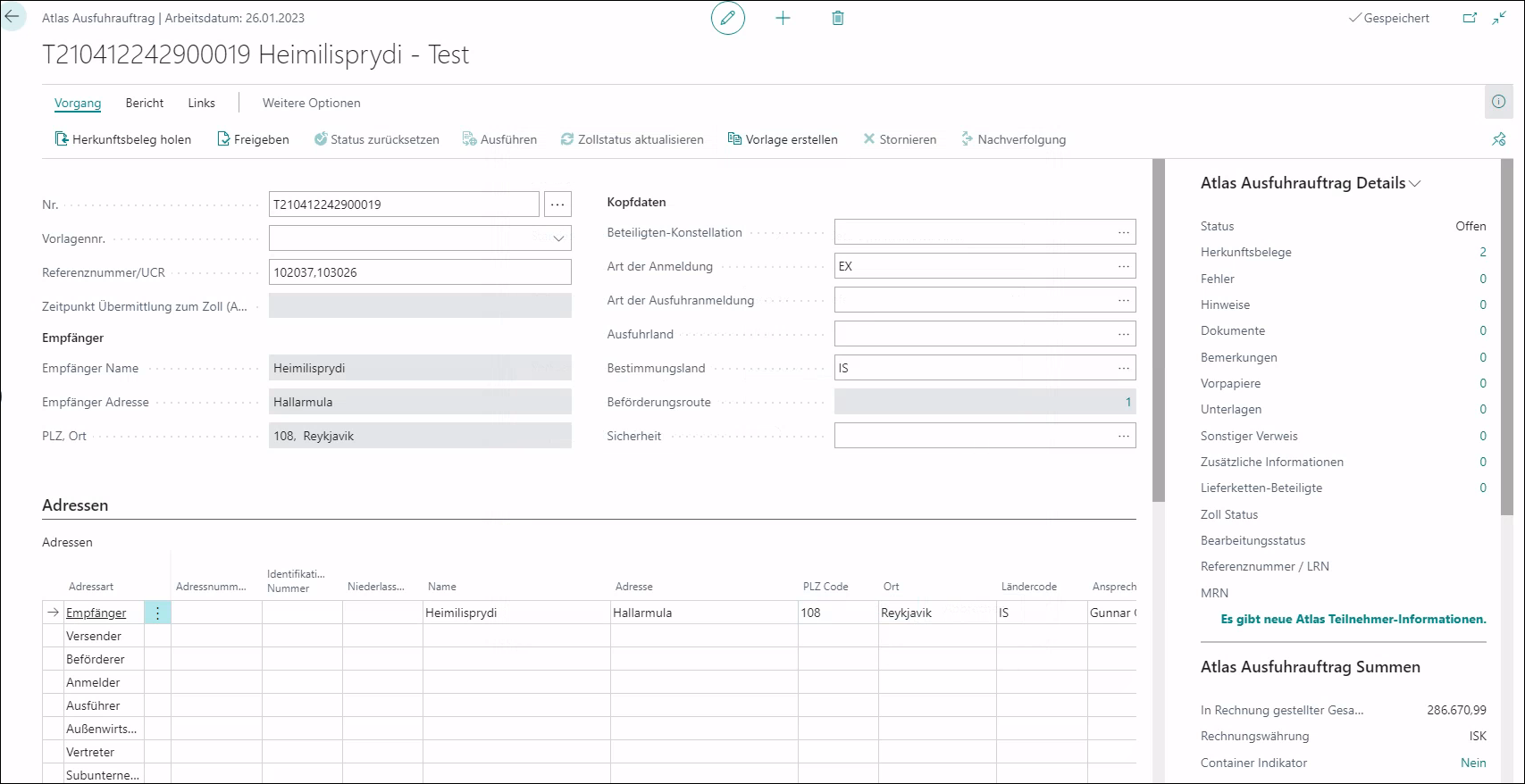
Task: Open the Fehler count value
Action: tap(1483, 279)
